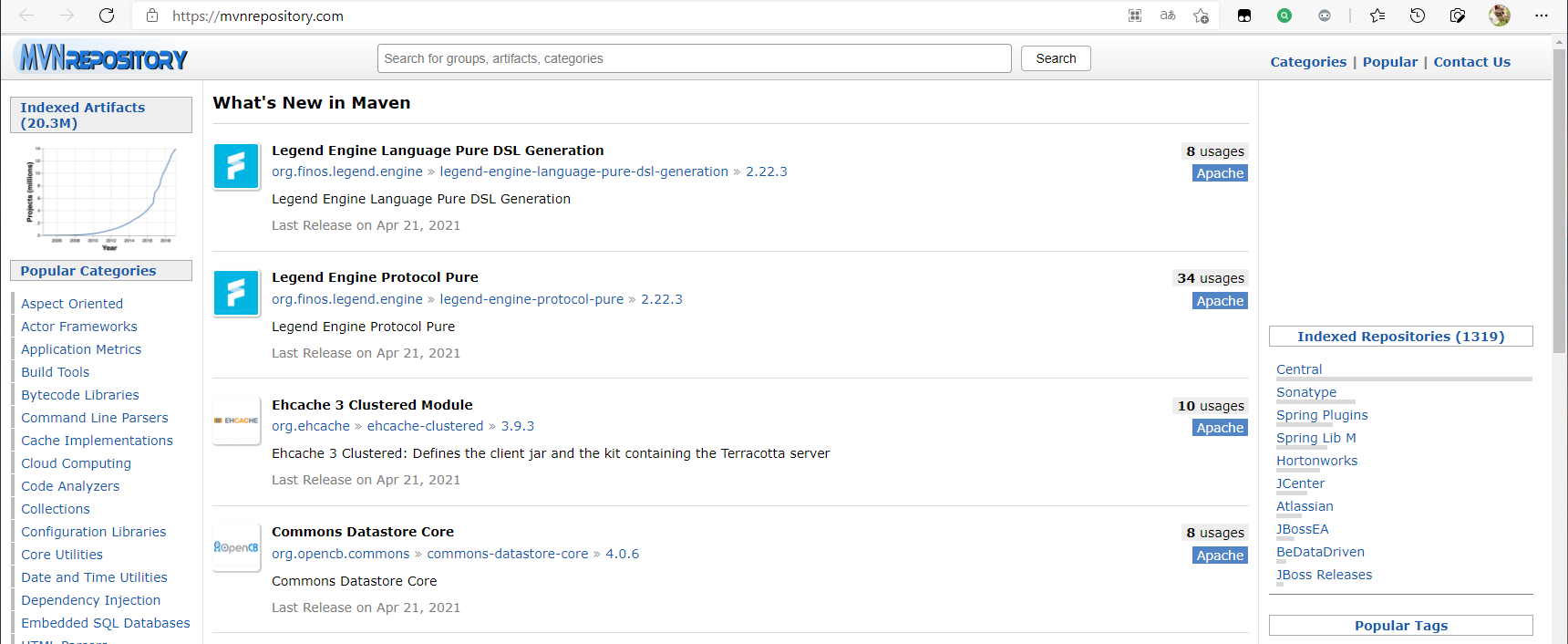Click the OpenCB logo thumbnail
1568x644 pixels.
(236, 547)
